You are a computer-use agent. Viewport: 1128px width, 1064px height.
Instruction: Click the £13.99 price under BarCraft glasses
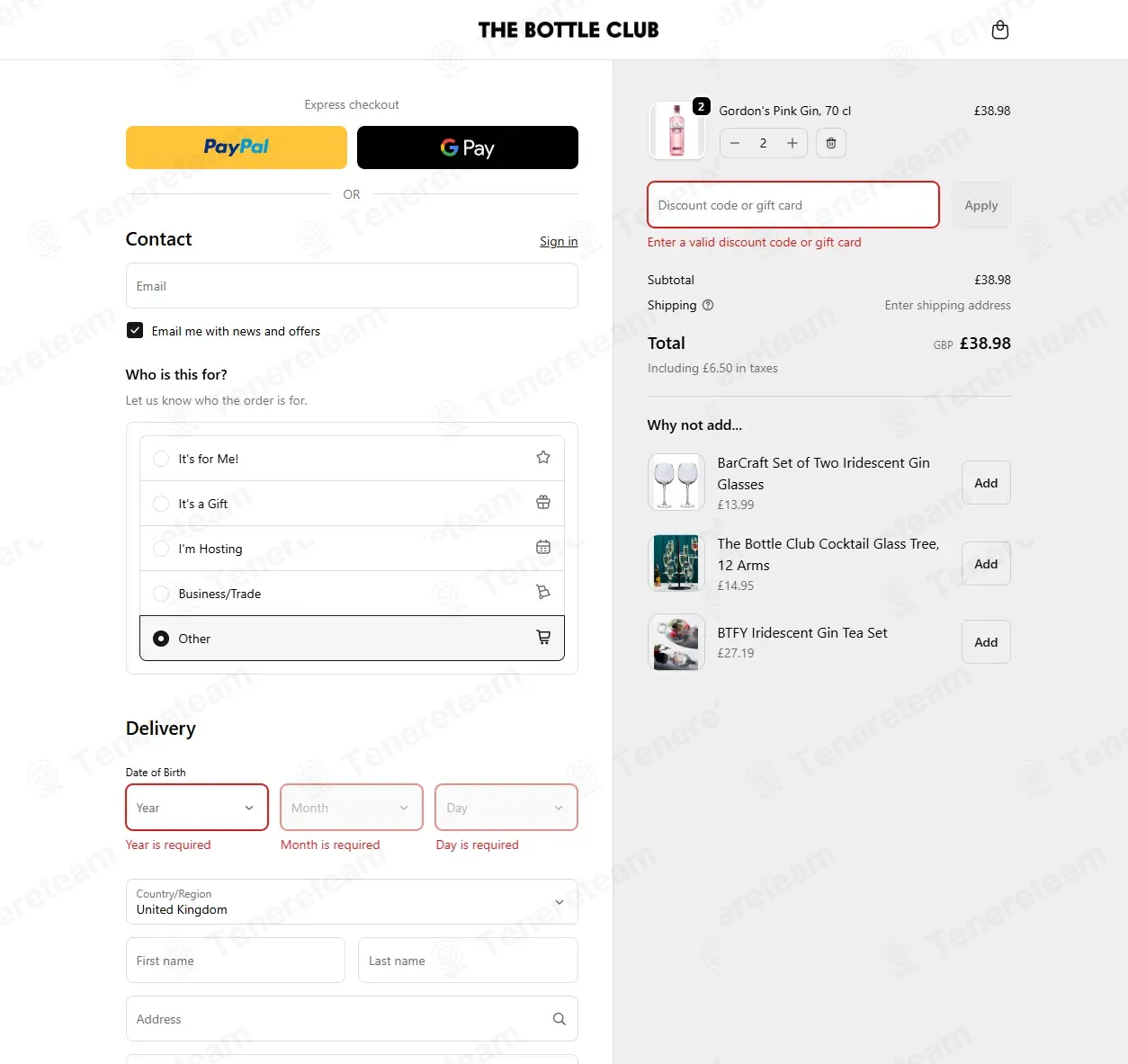pyautogui.click(x=736, y=505)
